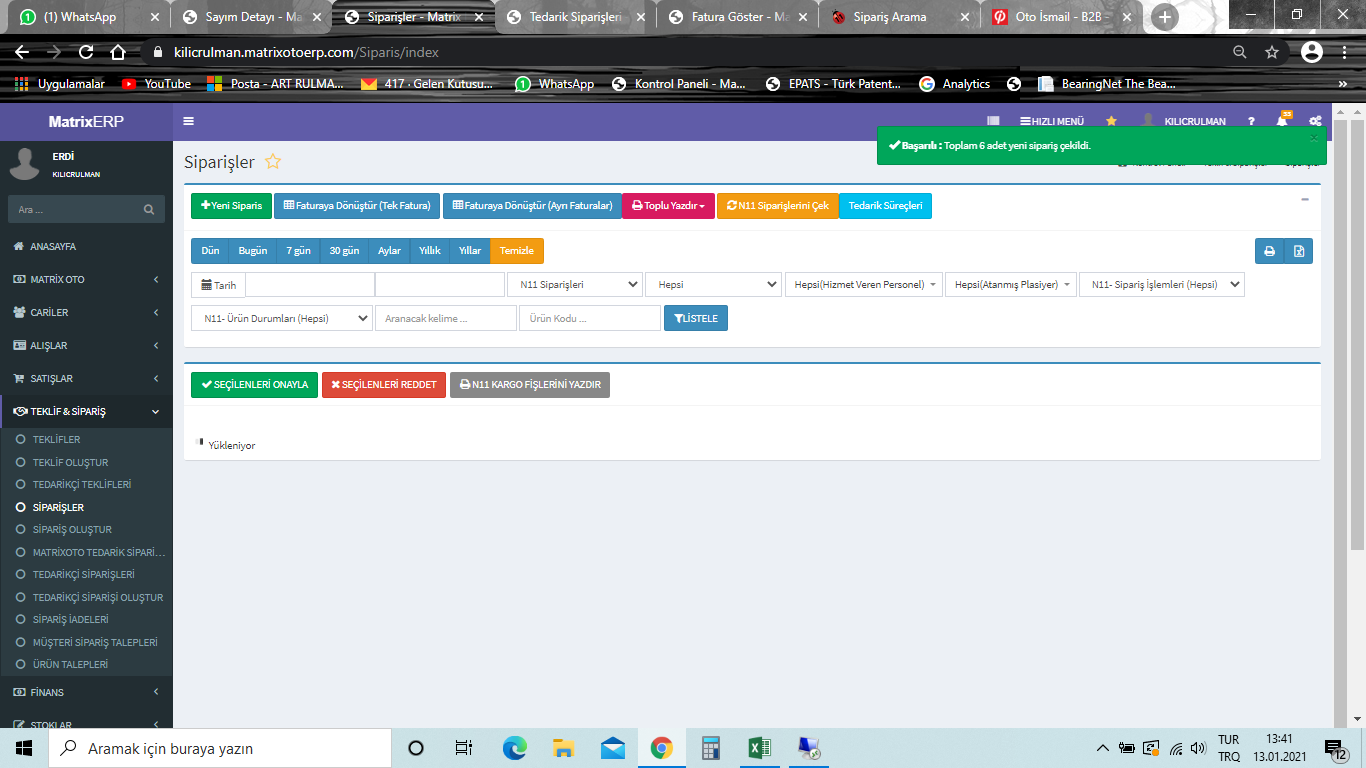This screenshot has width=1366, height=768.
Task: Click barcode icon in top header
Action: point(993,121)
